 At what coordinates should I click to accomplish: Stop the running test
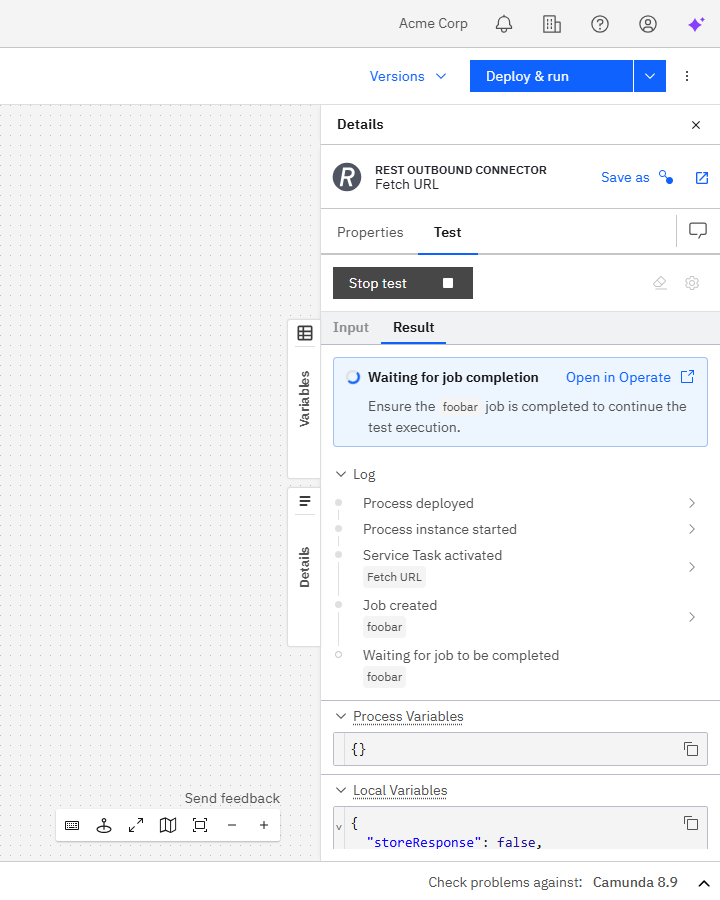(x=402, y=283)
